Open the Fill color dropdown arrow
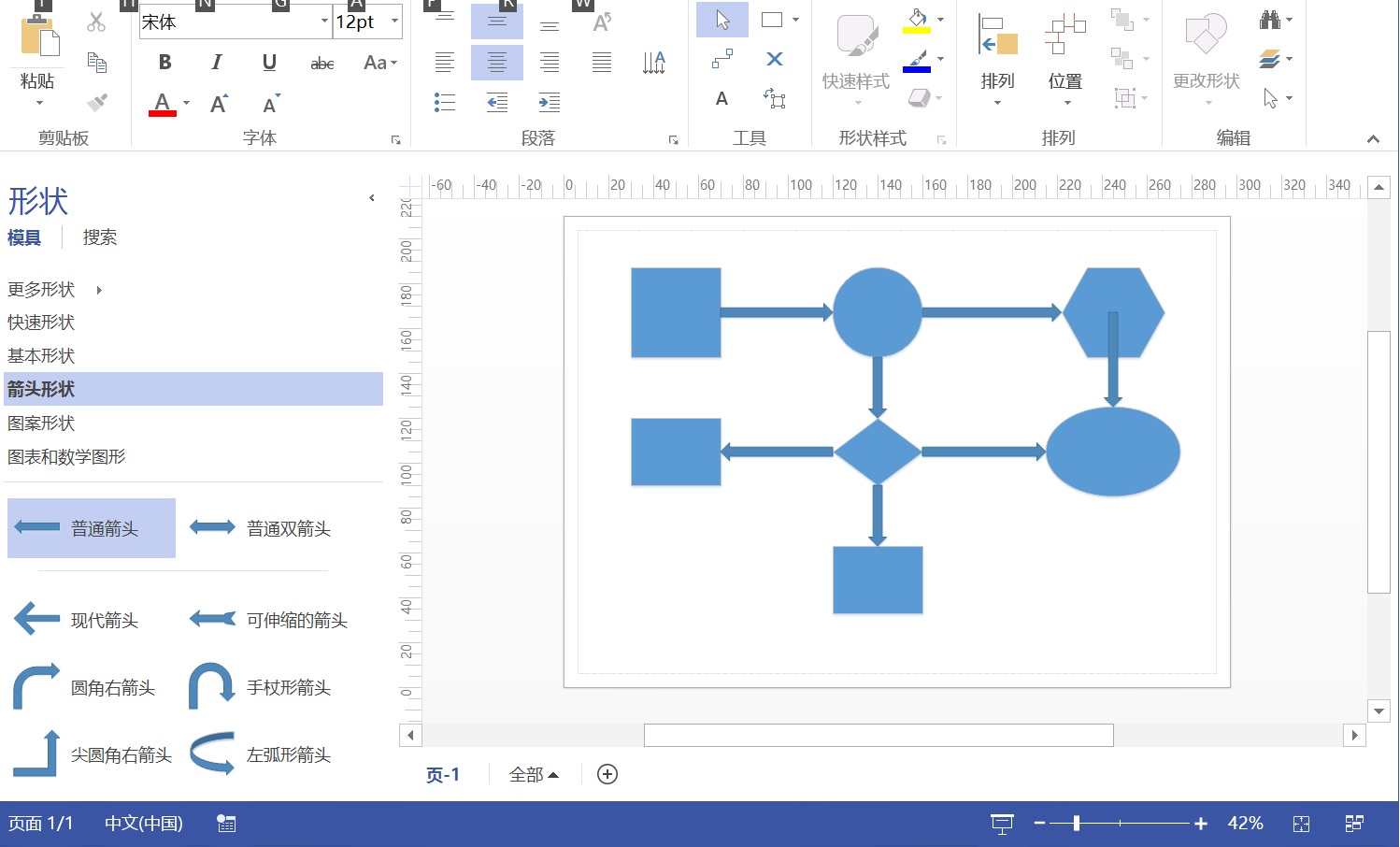 (940, 20)
